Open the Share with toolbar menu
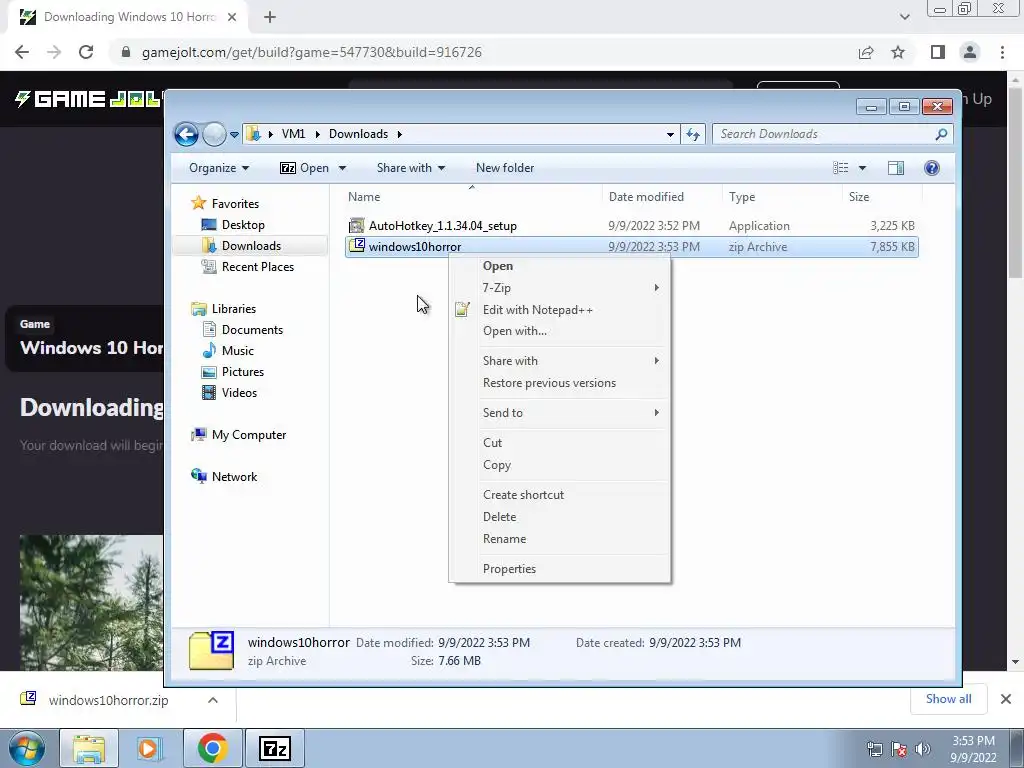Viewport: 1024px width, 768px height. 411,168
